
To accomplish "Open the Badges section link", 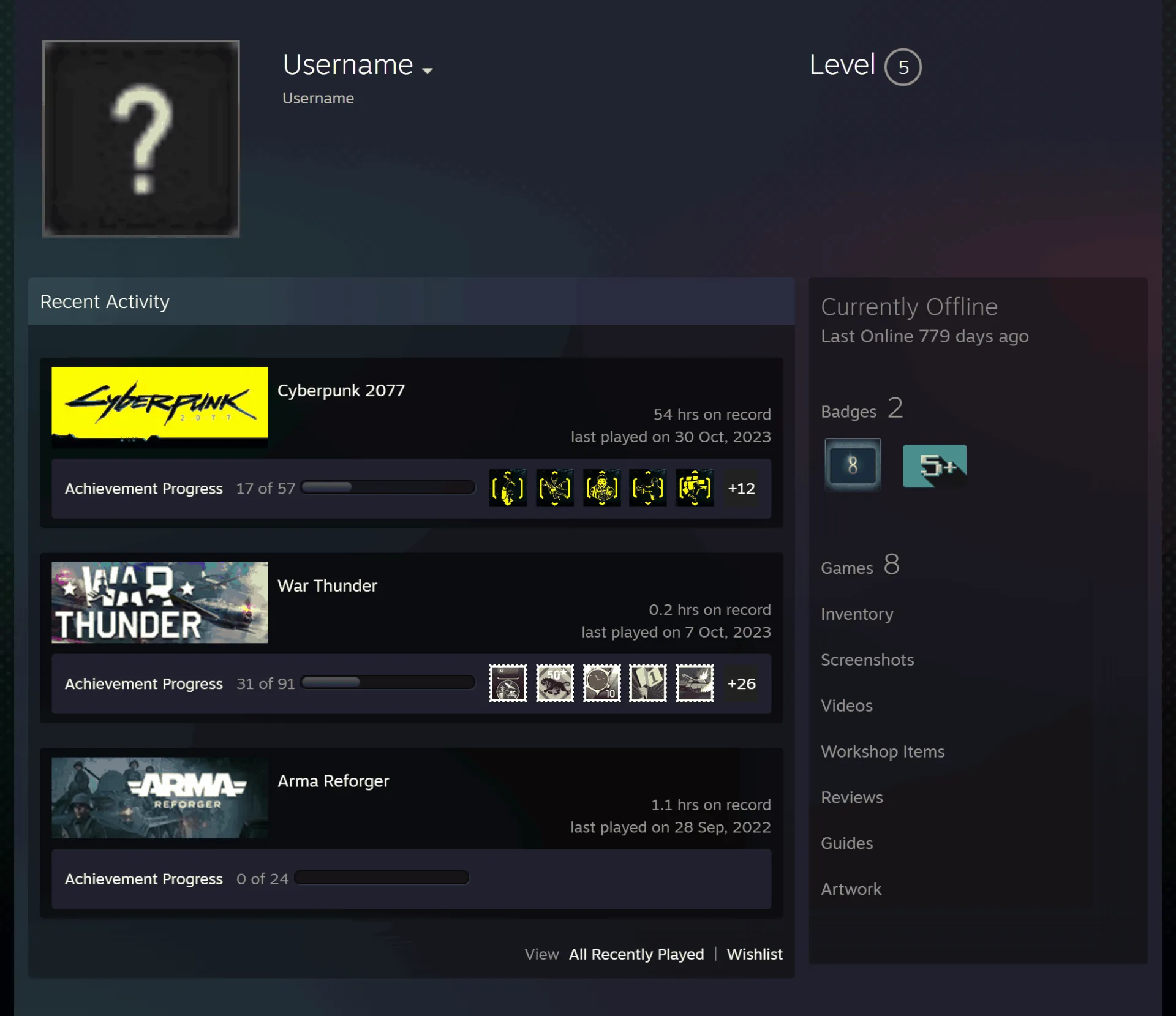I will click(862, 409).
